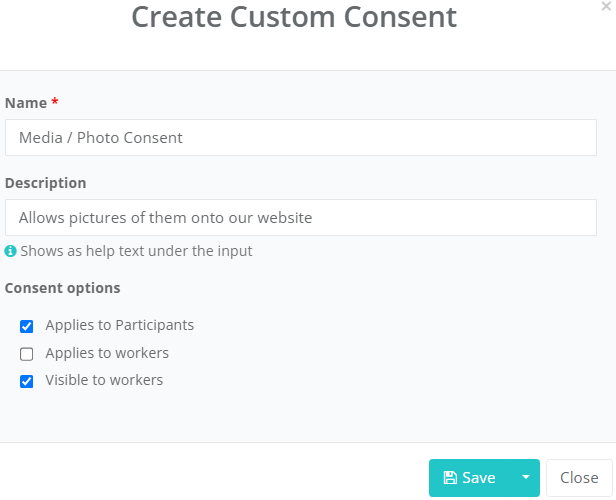Save the custom consent
Screen dimensions: 616x500
[x=470, y=478]
